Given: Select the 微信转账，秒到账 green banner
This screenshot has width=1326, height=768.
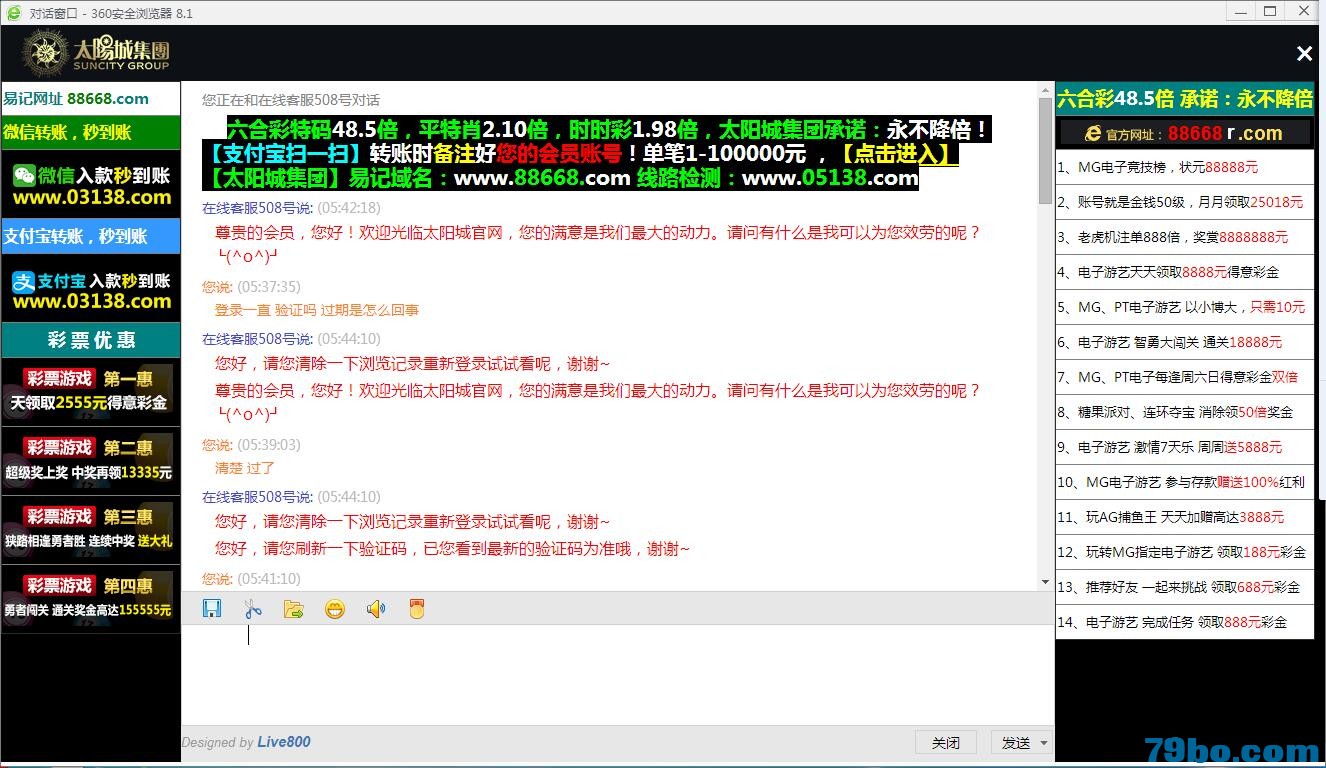Looking at the screenshot, I should [90, 132].
